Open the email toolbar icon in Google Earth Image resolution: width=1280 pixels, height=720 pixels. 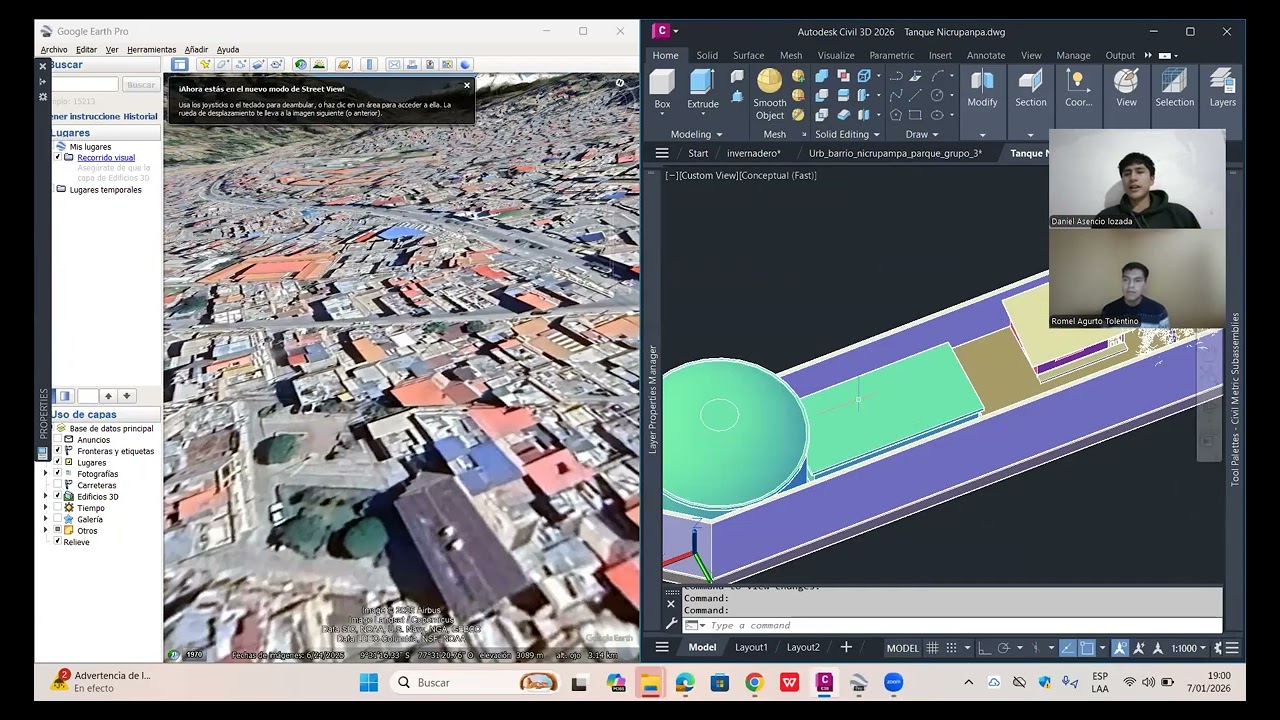tap(394, 65)
